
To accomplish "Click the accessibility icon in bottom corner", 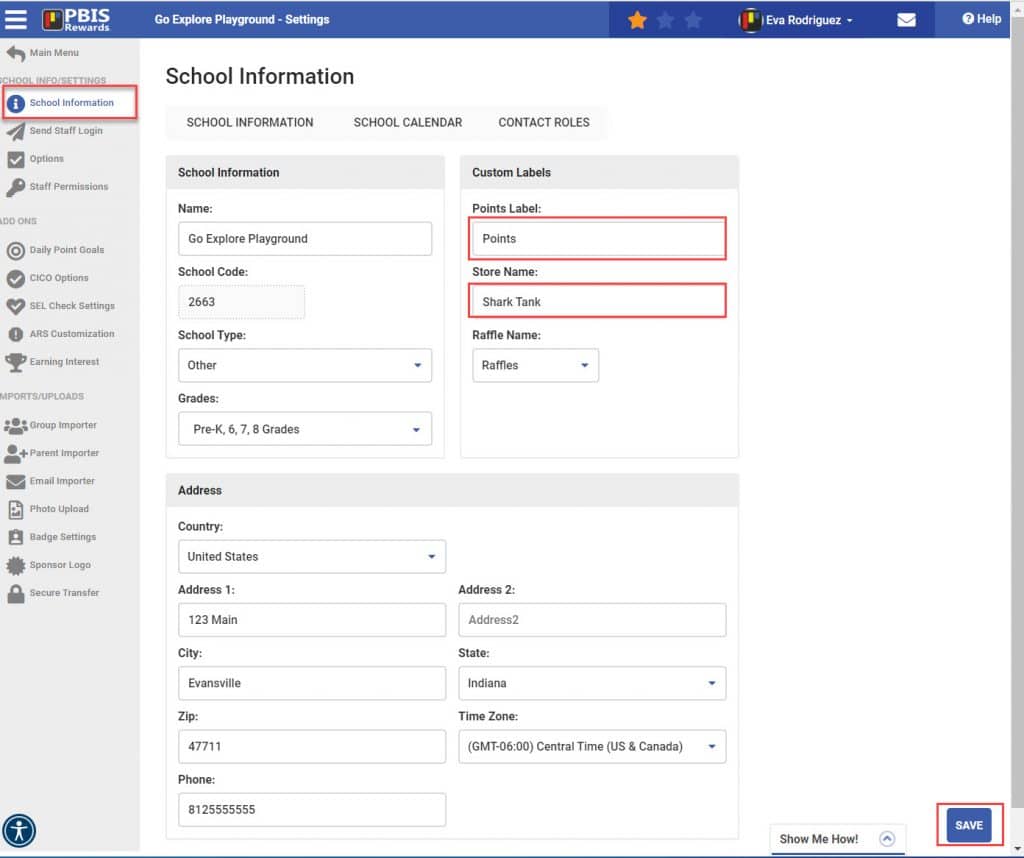I will (20, 831).
